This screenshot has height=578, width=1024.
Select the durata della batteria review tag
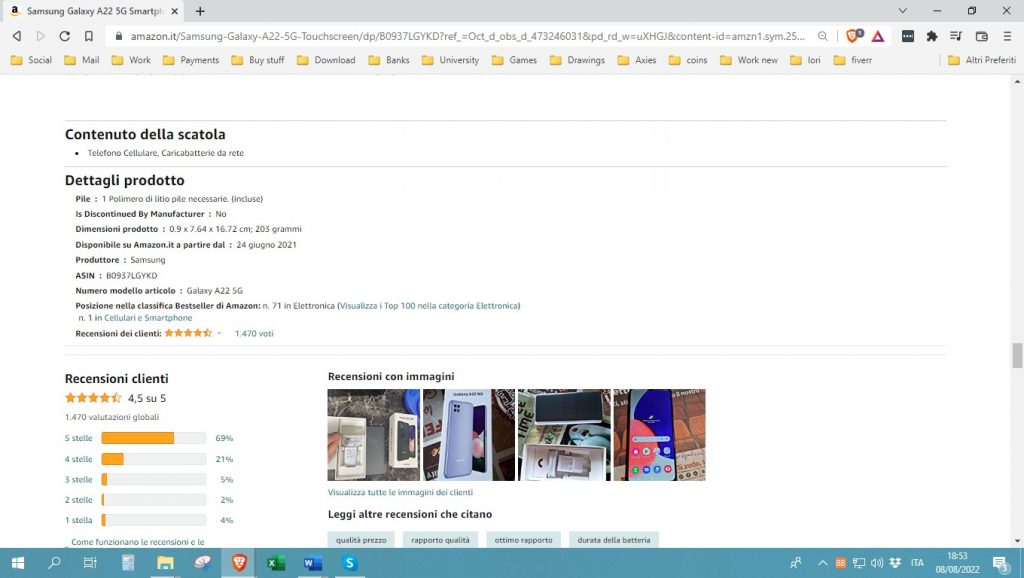(614, 540)
